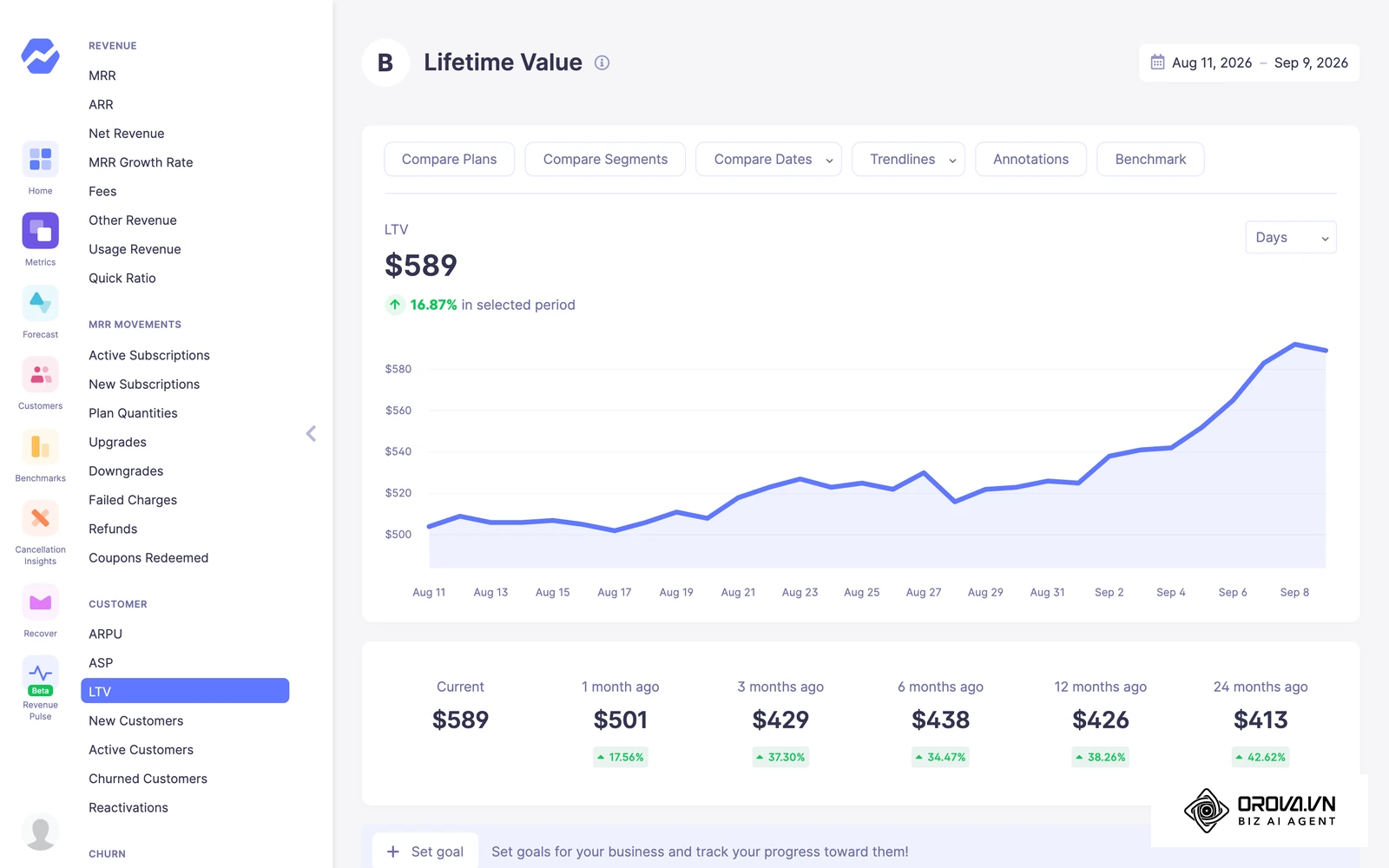Open the Trendlines dropdown
Screen dimensions: 1389x868
click(x=908, y=160)
